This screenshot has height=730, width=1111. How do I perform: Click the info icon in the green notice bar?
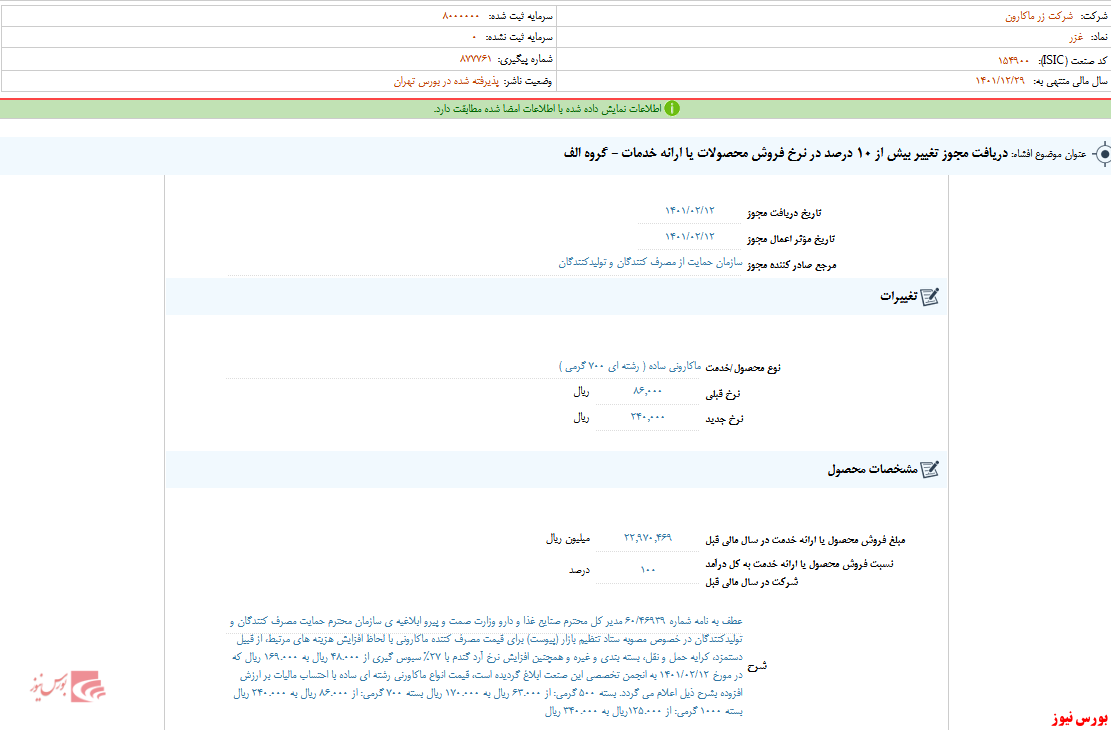[x=672, y=108]
